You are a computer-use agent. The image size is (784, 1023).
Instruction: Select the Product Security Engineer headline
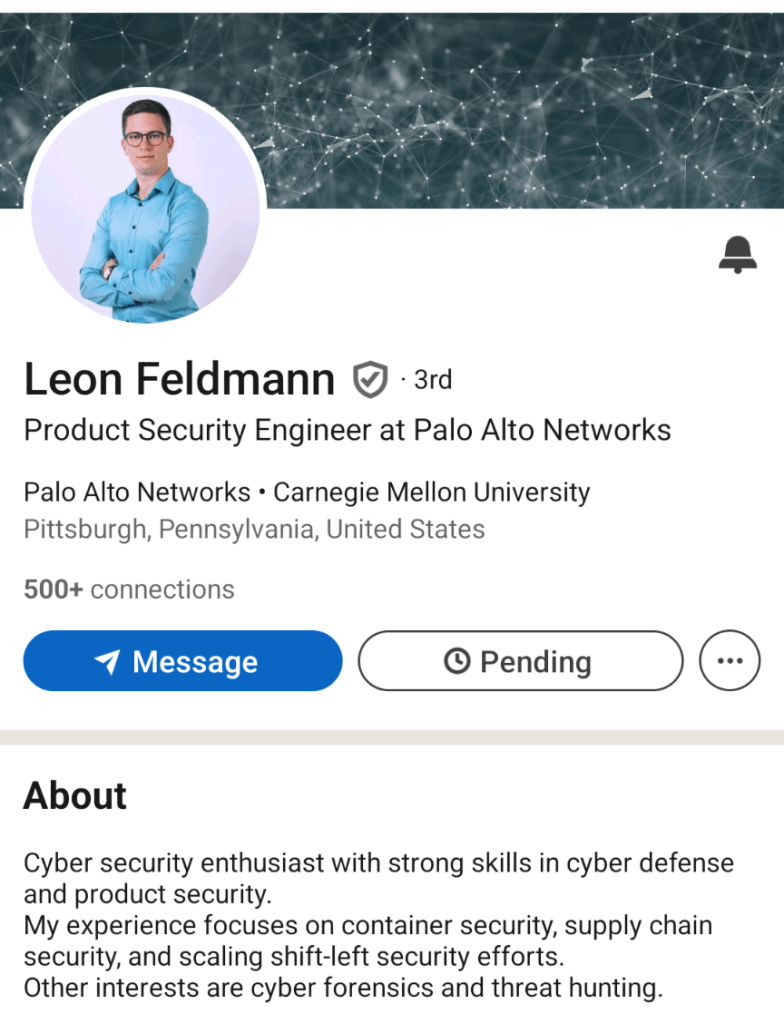click(347, 431)
